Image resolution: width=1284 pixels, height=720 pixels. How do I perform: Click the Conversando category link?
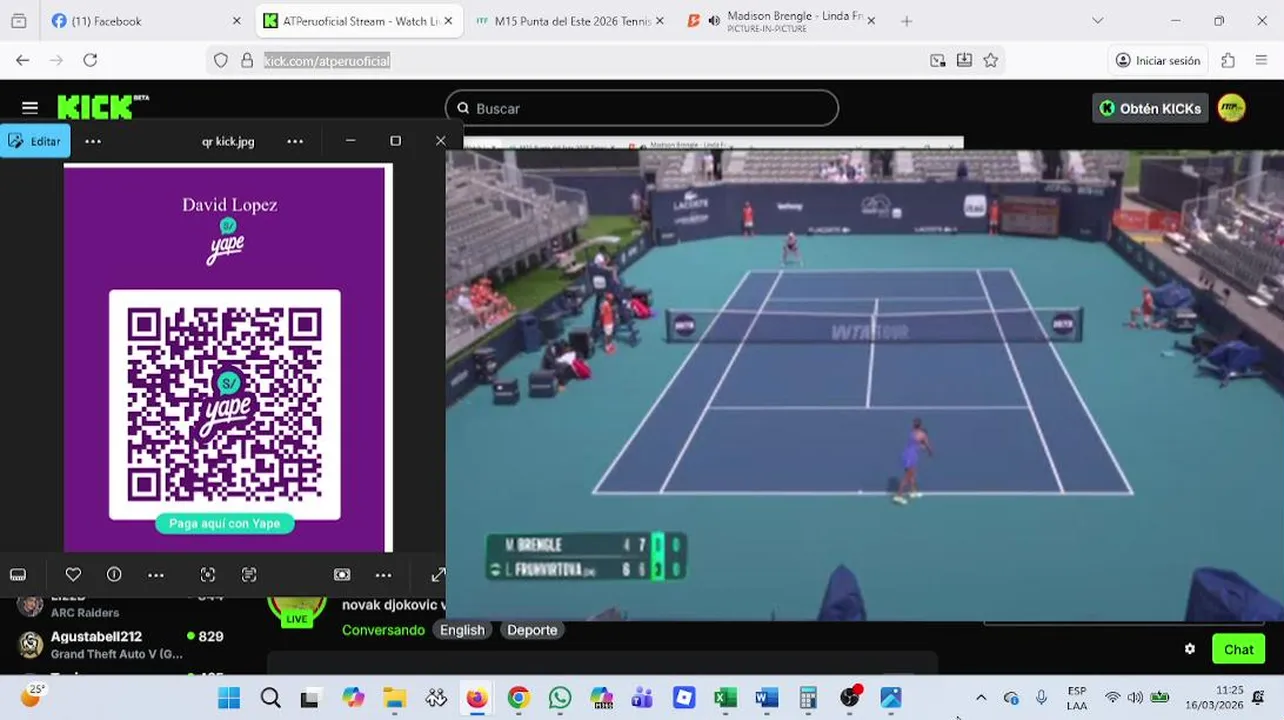383,630
